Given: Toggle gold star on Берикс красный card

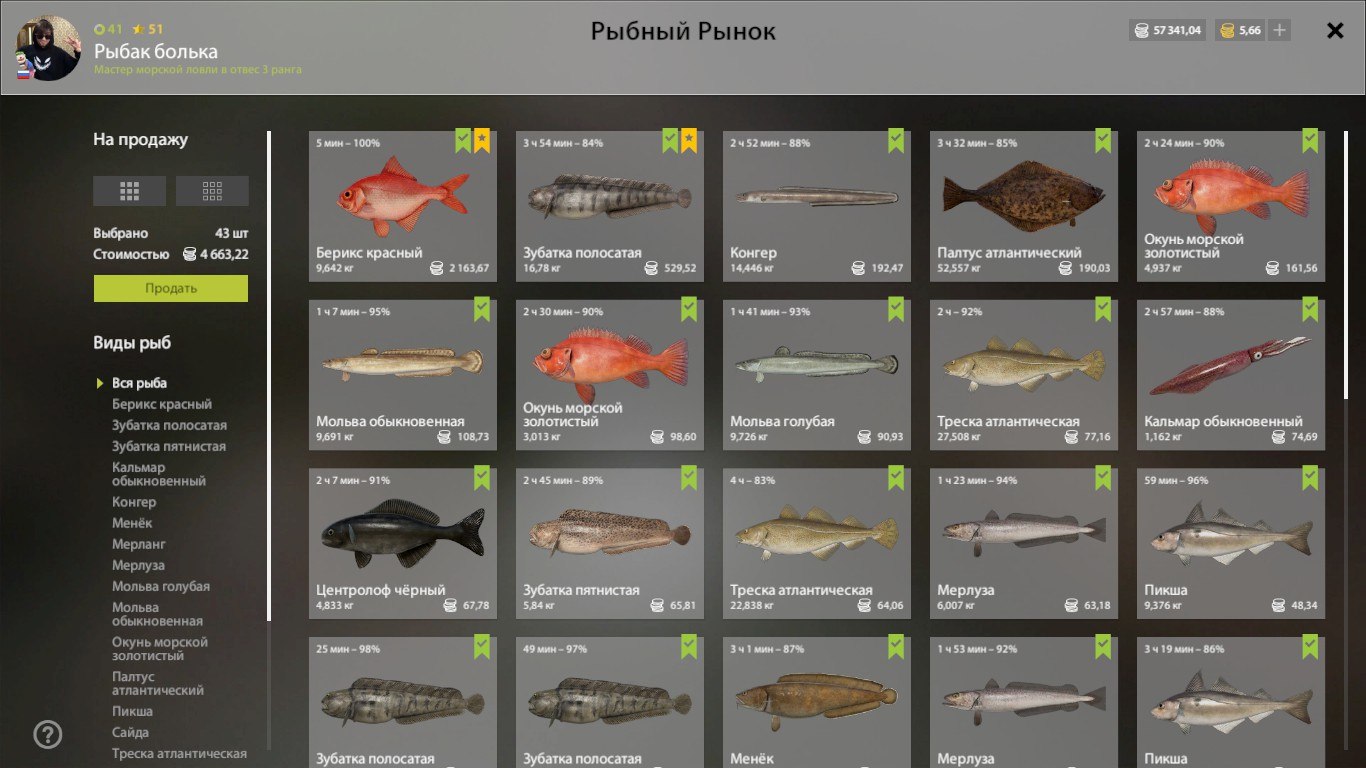Looking at the screenshot, I should [x=482, y=141].
